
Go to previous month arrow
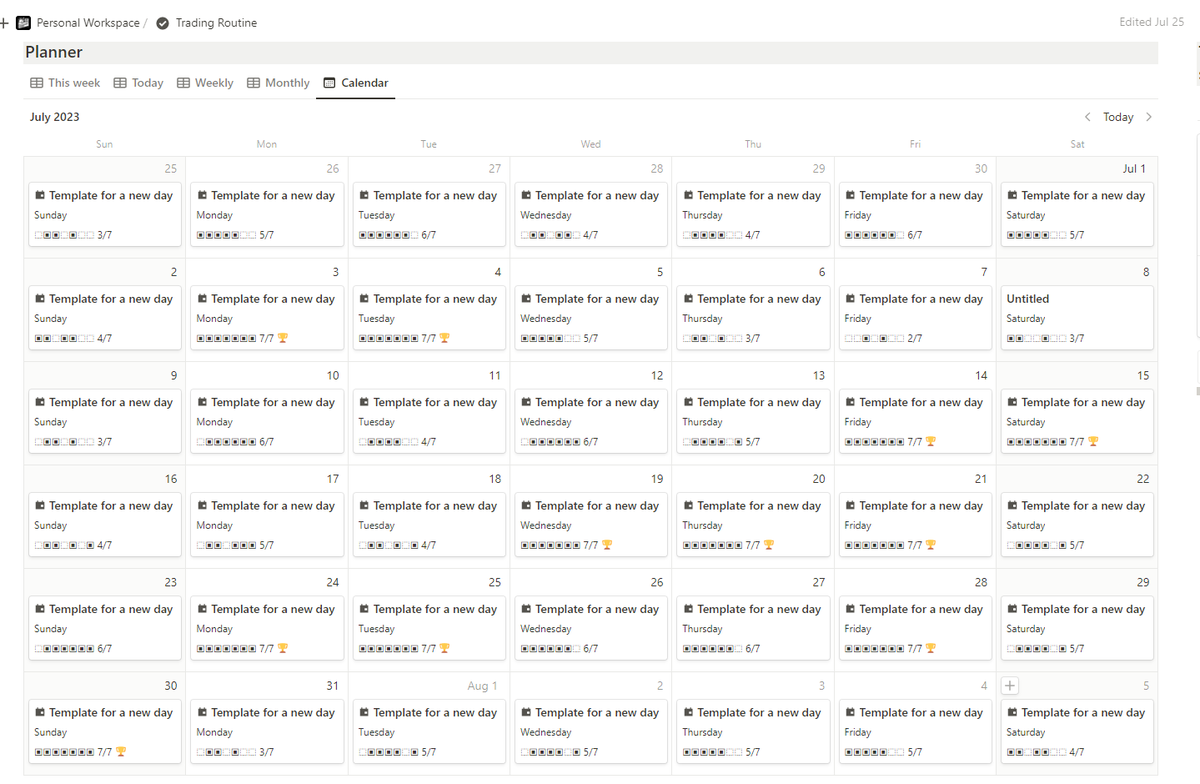point(1088,117)
